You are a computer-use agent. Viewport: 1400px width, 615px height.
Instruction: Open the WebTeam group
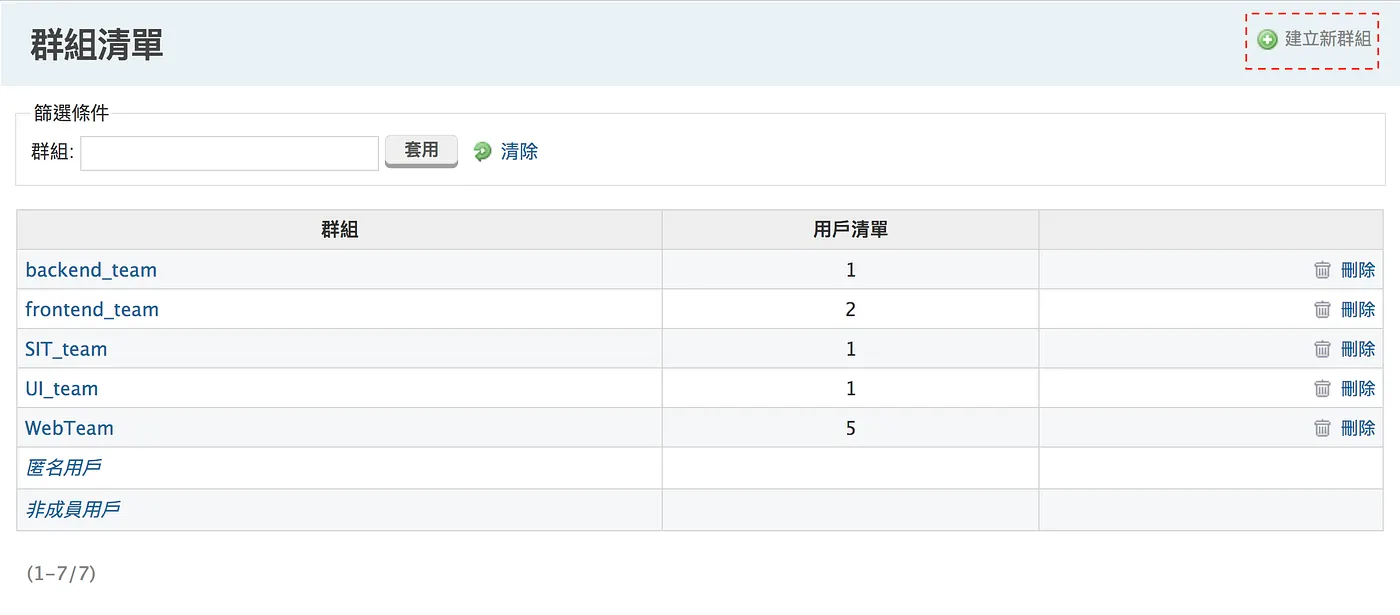69,428
